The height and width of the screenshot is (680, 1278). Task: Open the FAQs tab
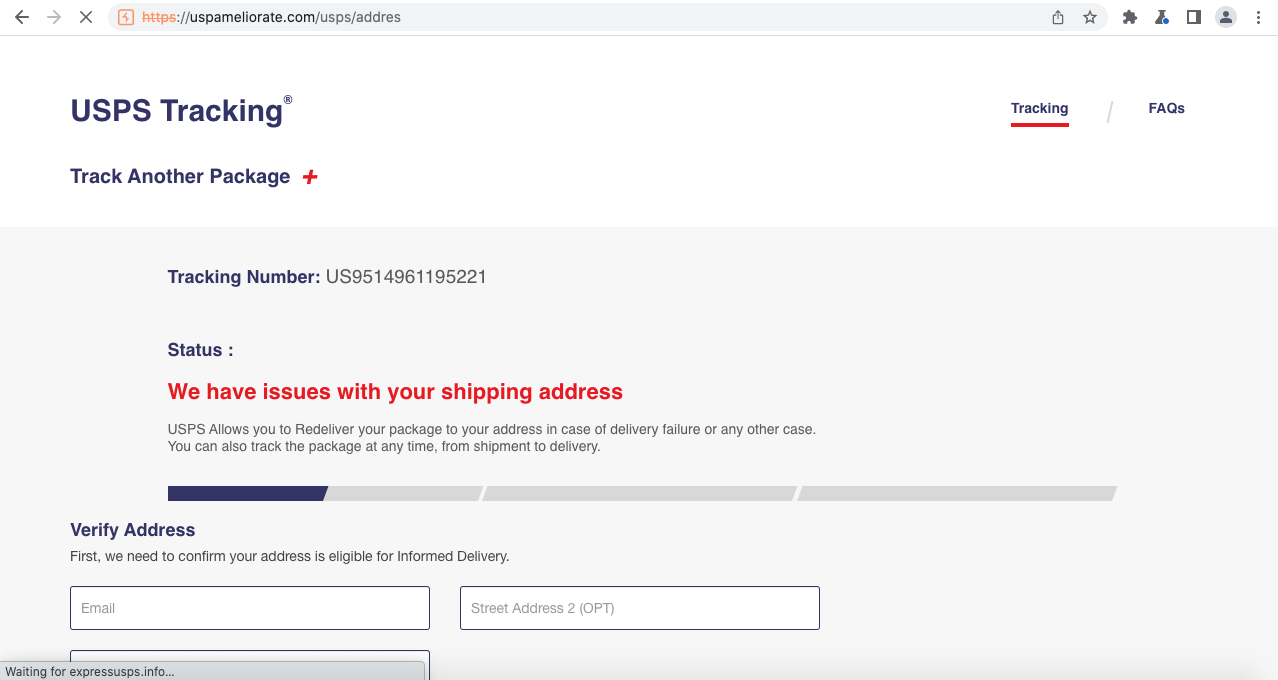(1166, 108)
